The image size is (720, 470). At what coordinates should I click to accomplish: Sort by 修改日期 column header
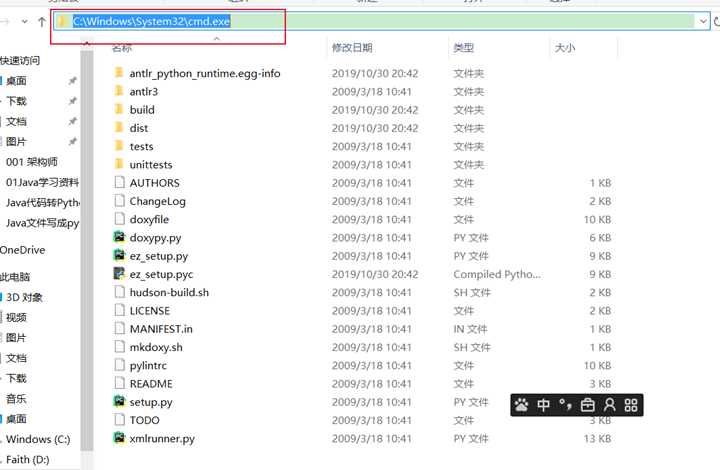[352, 48]
